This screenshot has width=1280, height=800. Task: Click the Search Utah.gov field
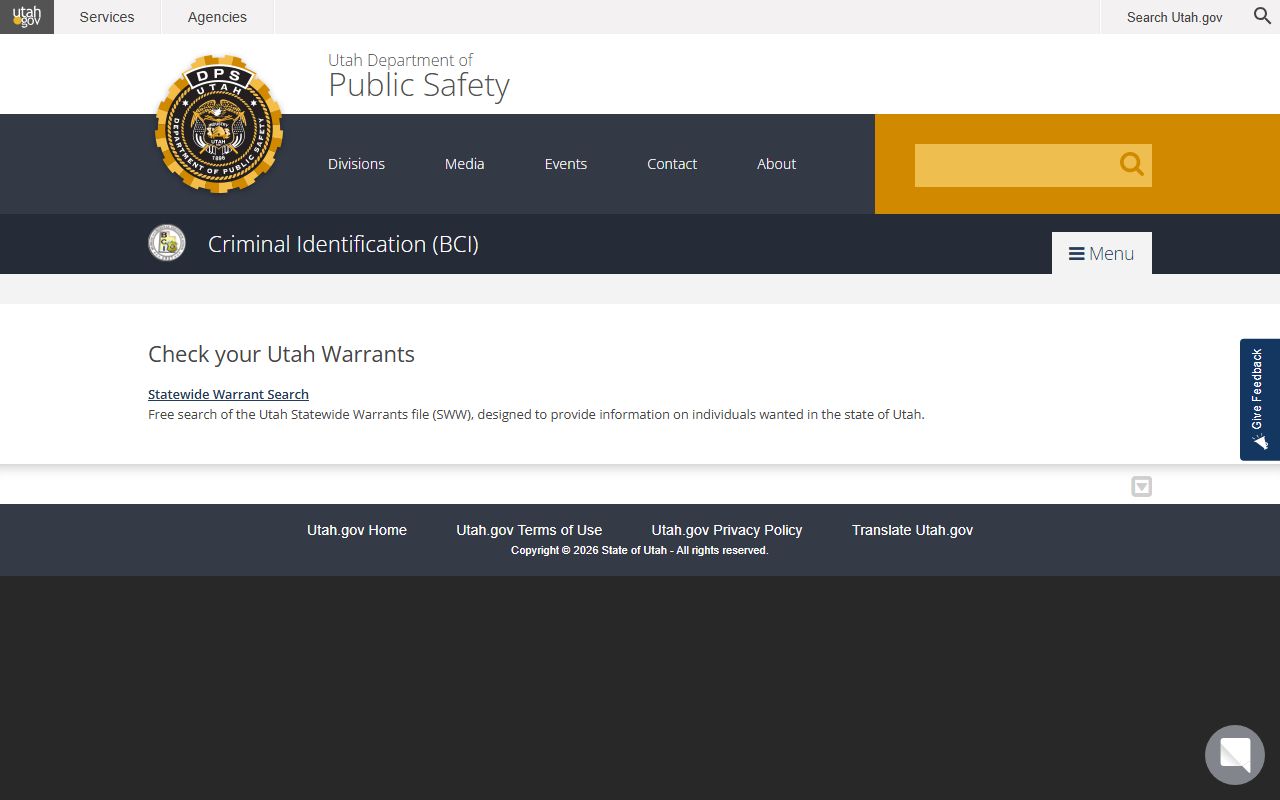pos(1174,17)
